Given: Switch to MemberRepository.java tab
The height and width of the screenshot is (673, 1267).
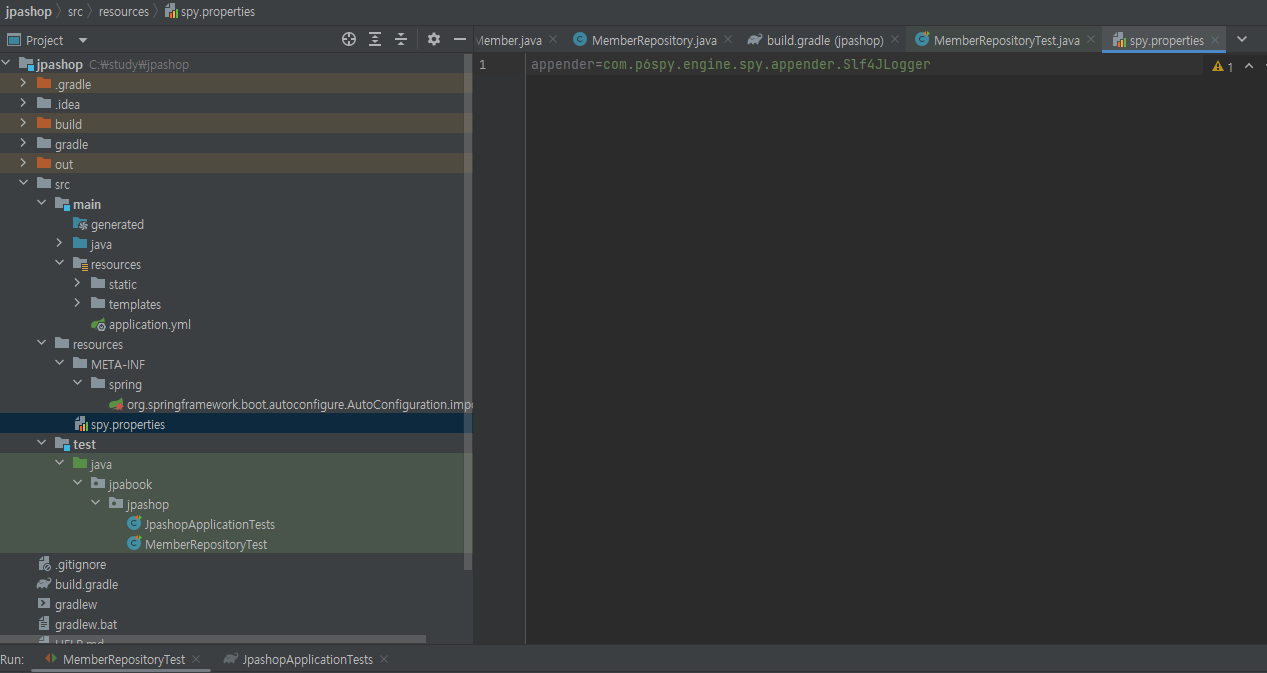Looking at the screenshot, I should tap(653, 41).
